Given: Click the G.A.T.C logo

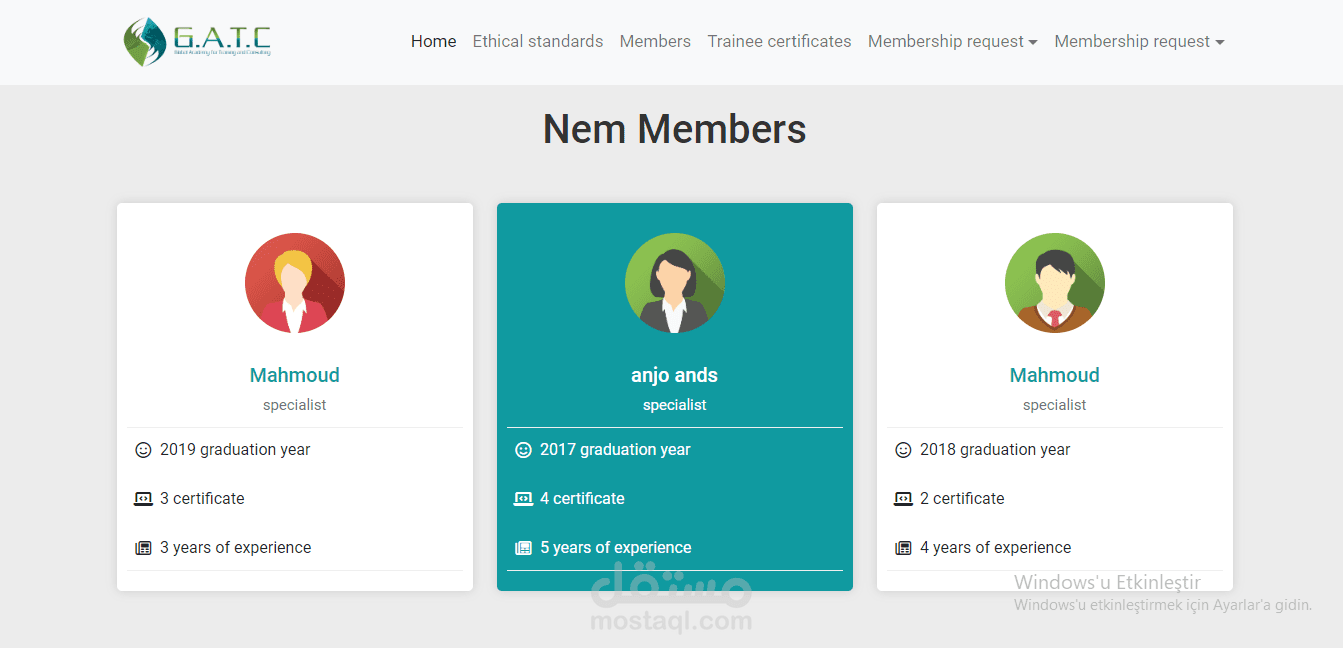Looking at the screenshot, I should pos(196,42).
